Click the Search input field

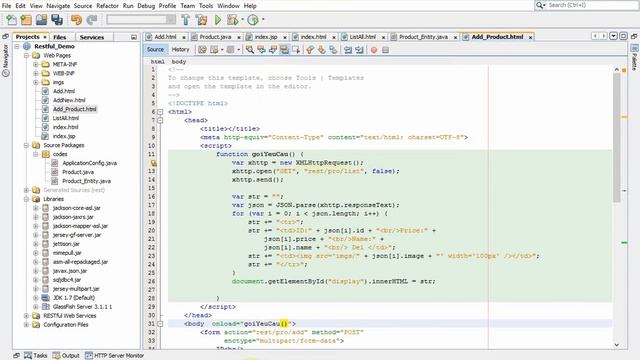pos(592,5)
